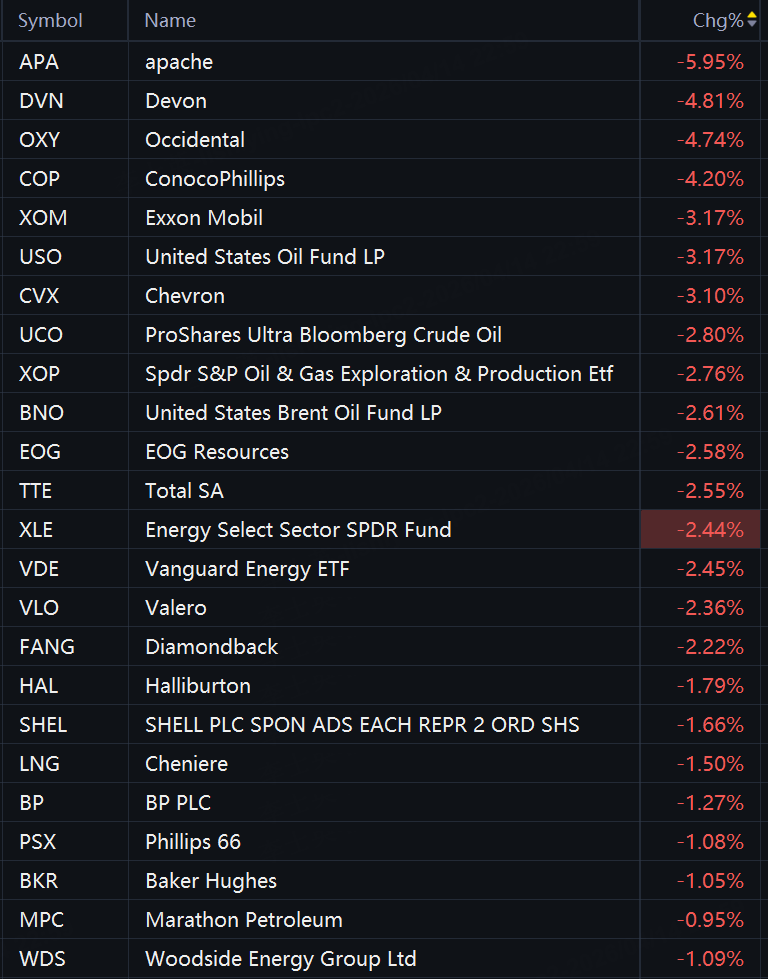This screenshot has width=768, height=979.
Task: Click the Chg% column header label
Action: coord(717,20)
